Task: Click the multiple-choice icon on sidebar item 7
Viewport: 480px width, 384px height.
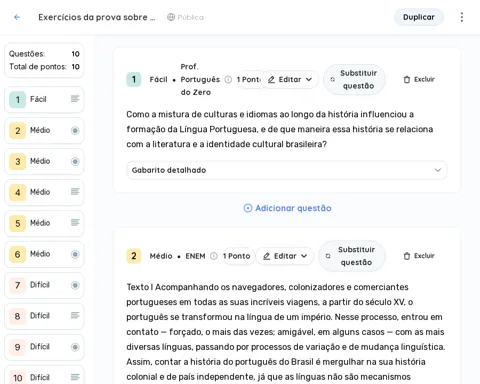Action: [75, 285]
